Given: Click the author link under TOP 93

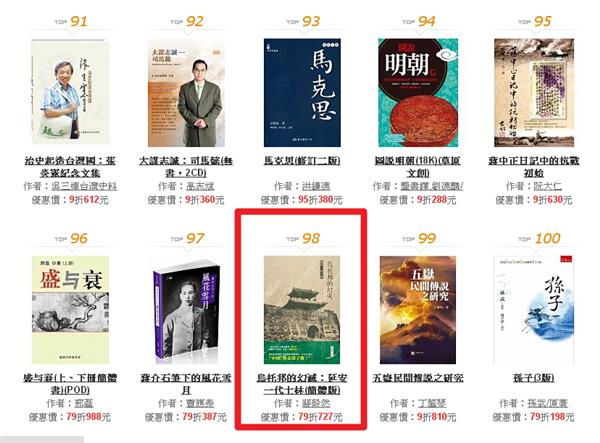Looking at the screenshot, I should 316,186.
